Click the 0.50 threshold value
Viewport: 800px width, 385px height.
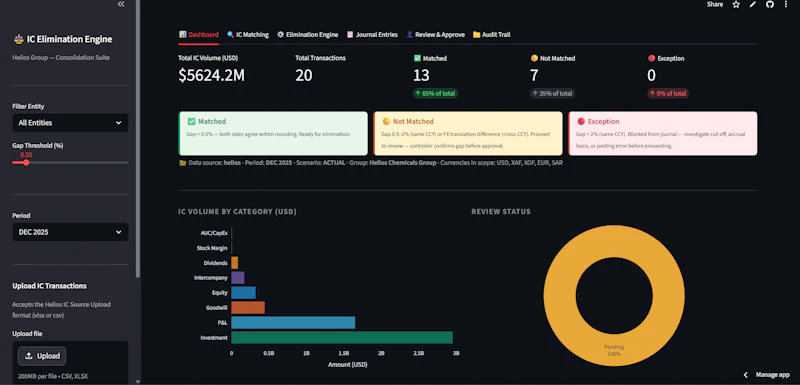[x=26, y=155]
